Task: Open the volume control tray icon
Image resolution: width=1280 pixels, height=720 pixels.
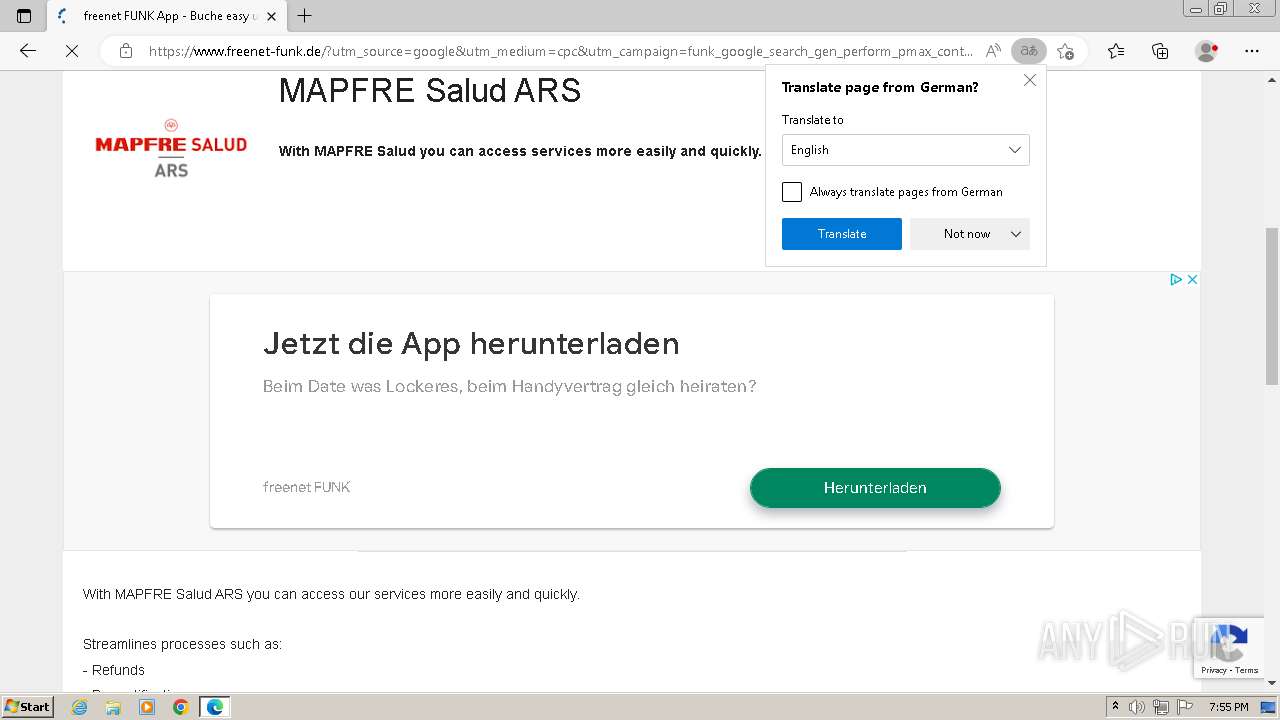Action: coord(1137,707)
